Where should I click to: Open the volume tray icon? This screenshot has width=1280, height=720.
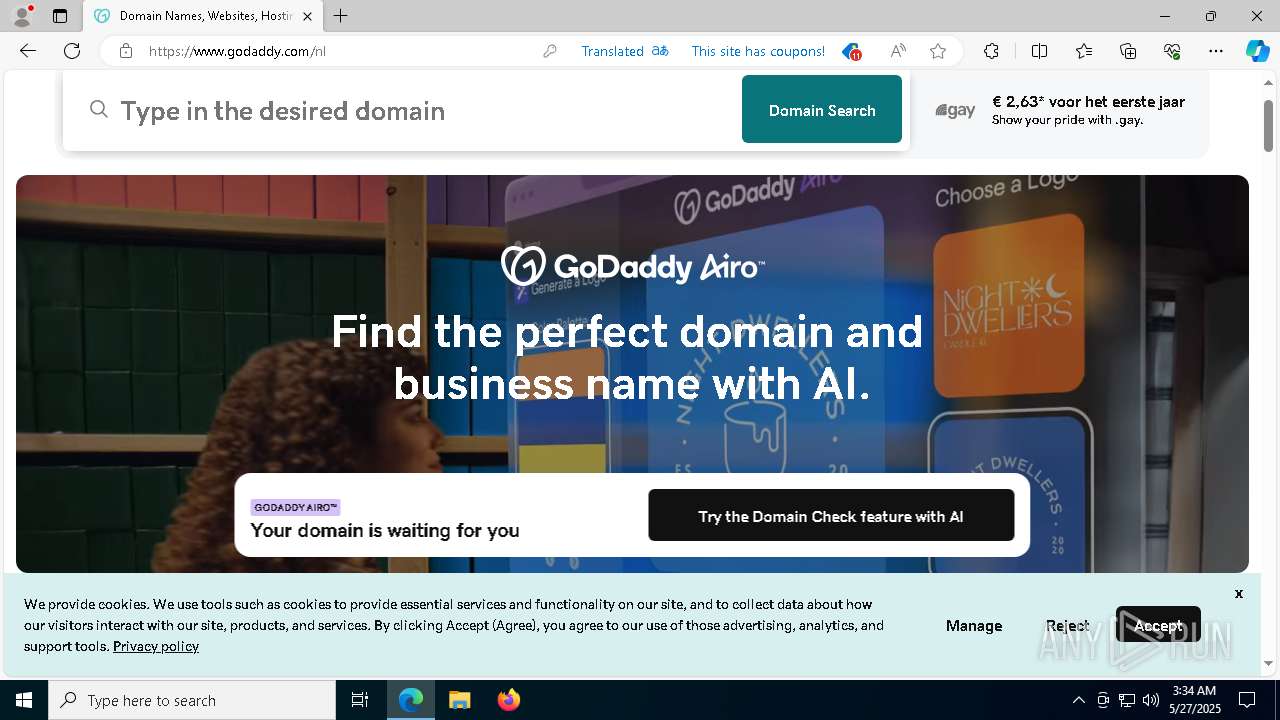[1151, 700]
